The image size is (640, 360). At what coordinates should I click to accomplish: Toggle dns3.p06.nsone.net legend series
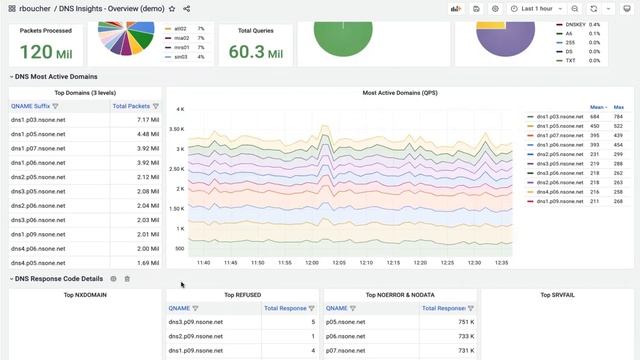coord(560,173)
